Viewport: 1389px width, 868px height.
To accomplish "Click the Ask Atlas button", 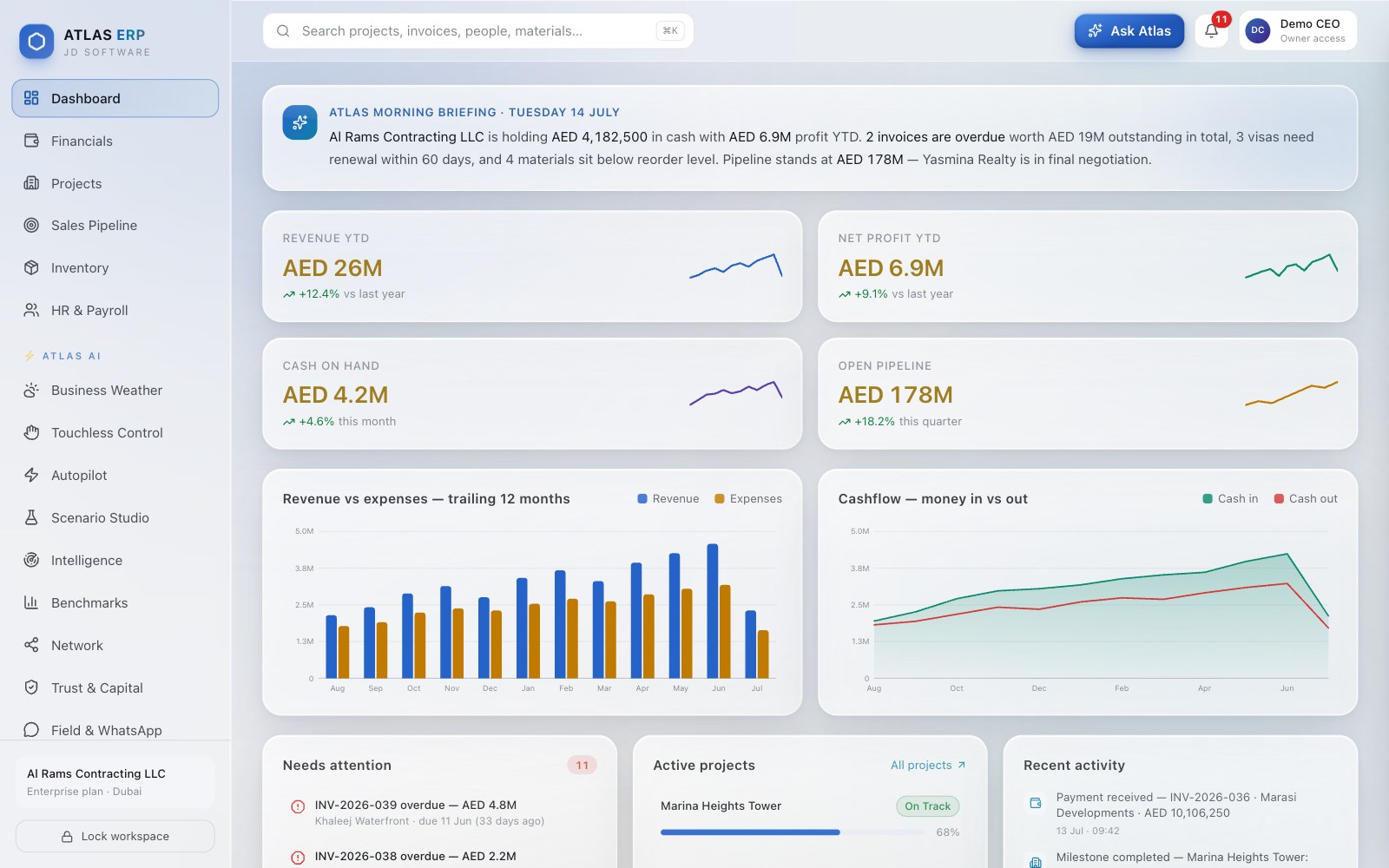I will (x=1129, y=30).
